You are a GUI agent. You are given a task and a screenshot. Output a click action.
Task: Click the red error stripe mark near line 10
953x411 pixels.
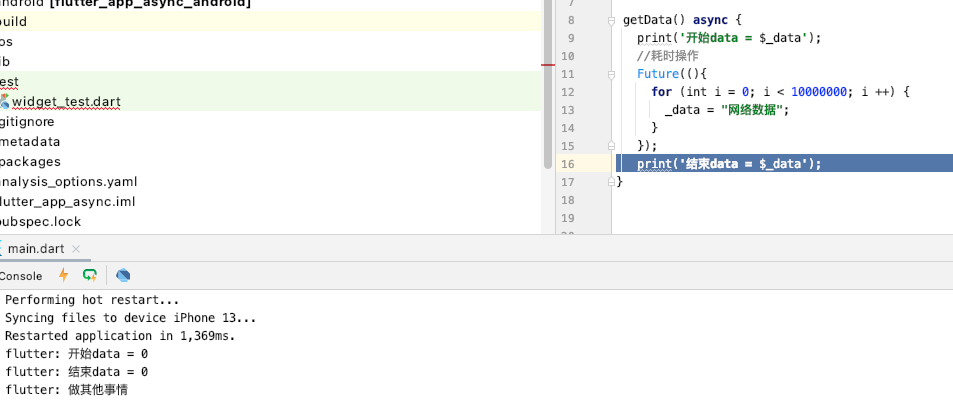pos(548,64)
